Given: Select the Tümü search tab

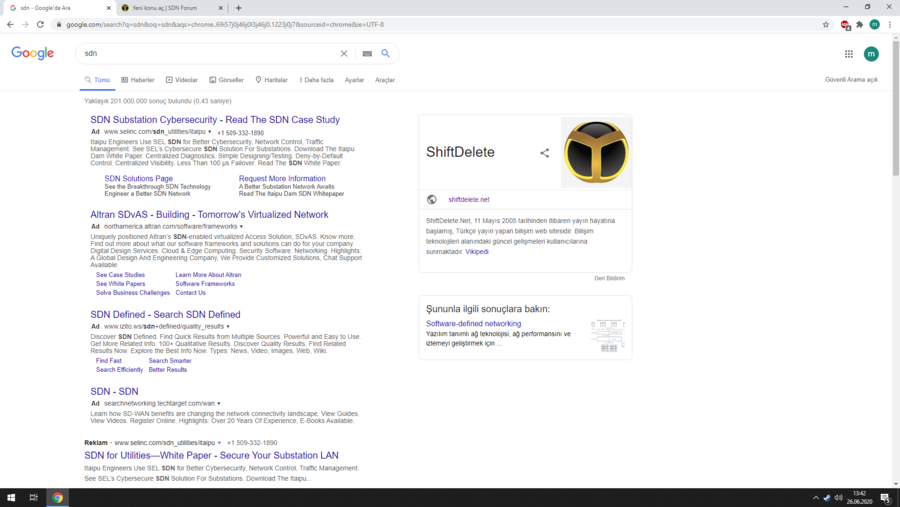Looking at the screenshot, I should click(97, 80).
